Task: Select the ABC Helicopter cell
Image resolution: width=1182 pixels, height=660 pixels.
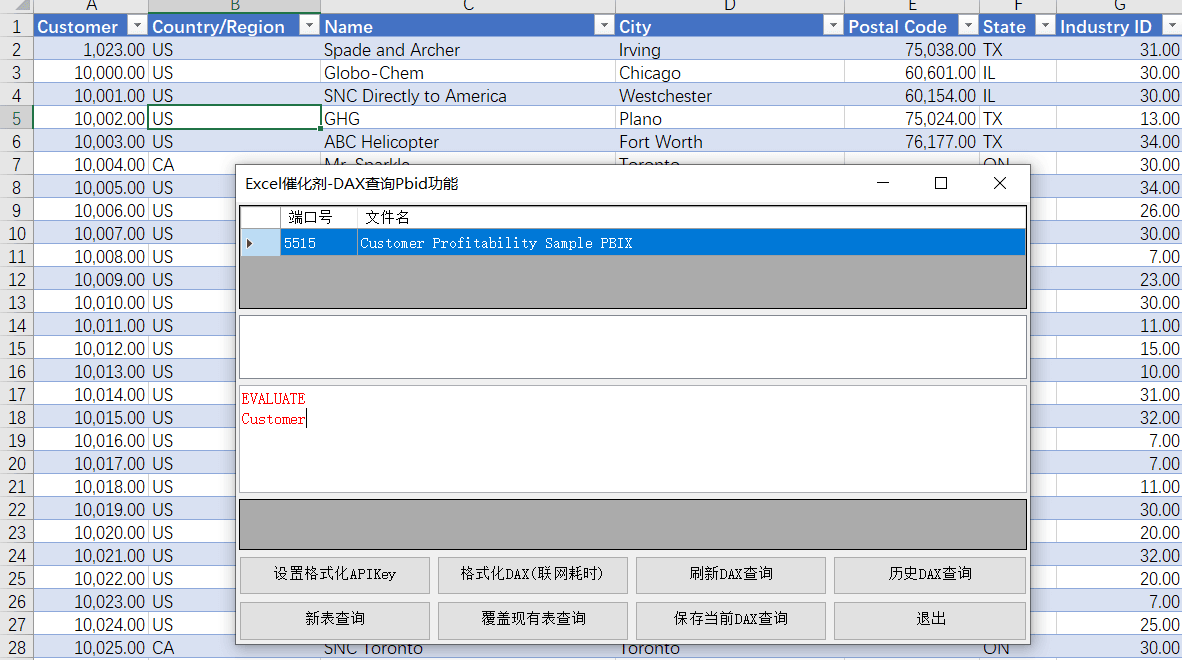Action: coord(468,142)
